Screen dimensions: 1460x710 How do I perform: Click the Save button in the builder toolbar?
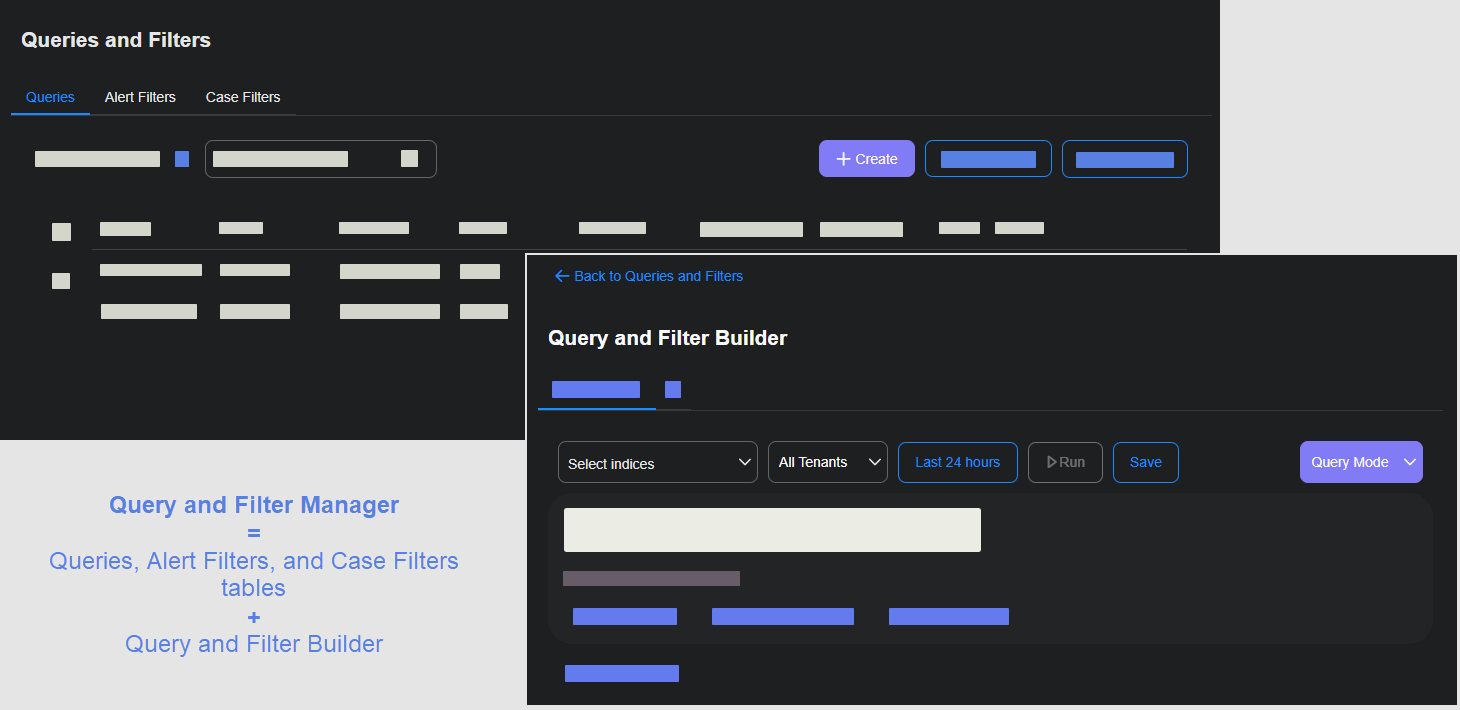click(x=1145, y=462)
